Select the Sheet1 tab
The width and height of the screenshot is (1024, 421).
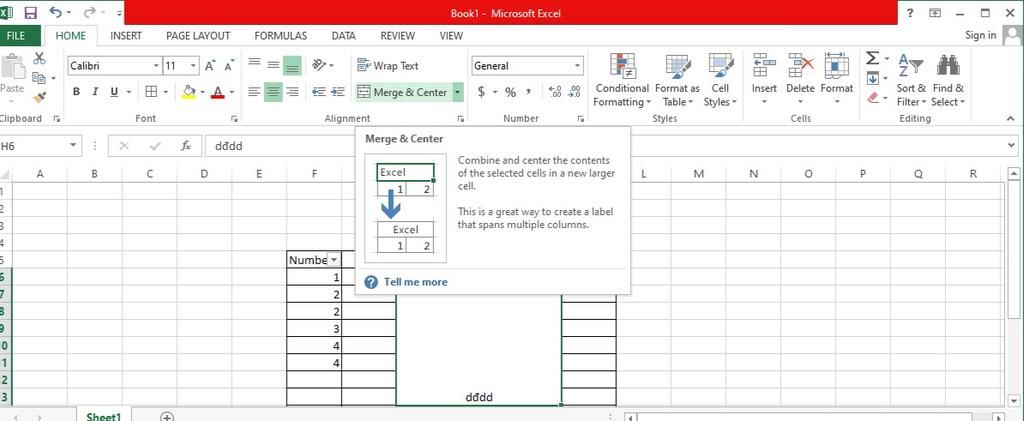(104, 416)
